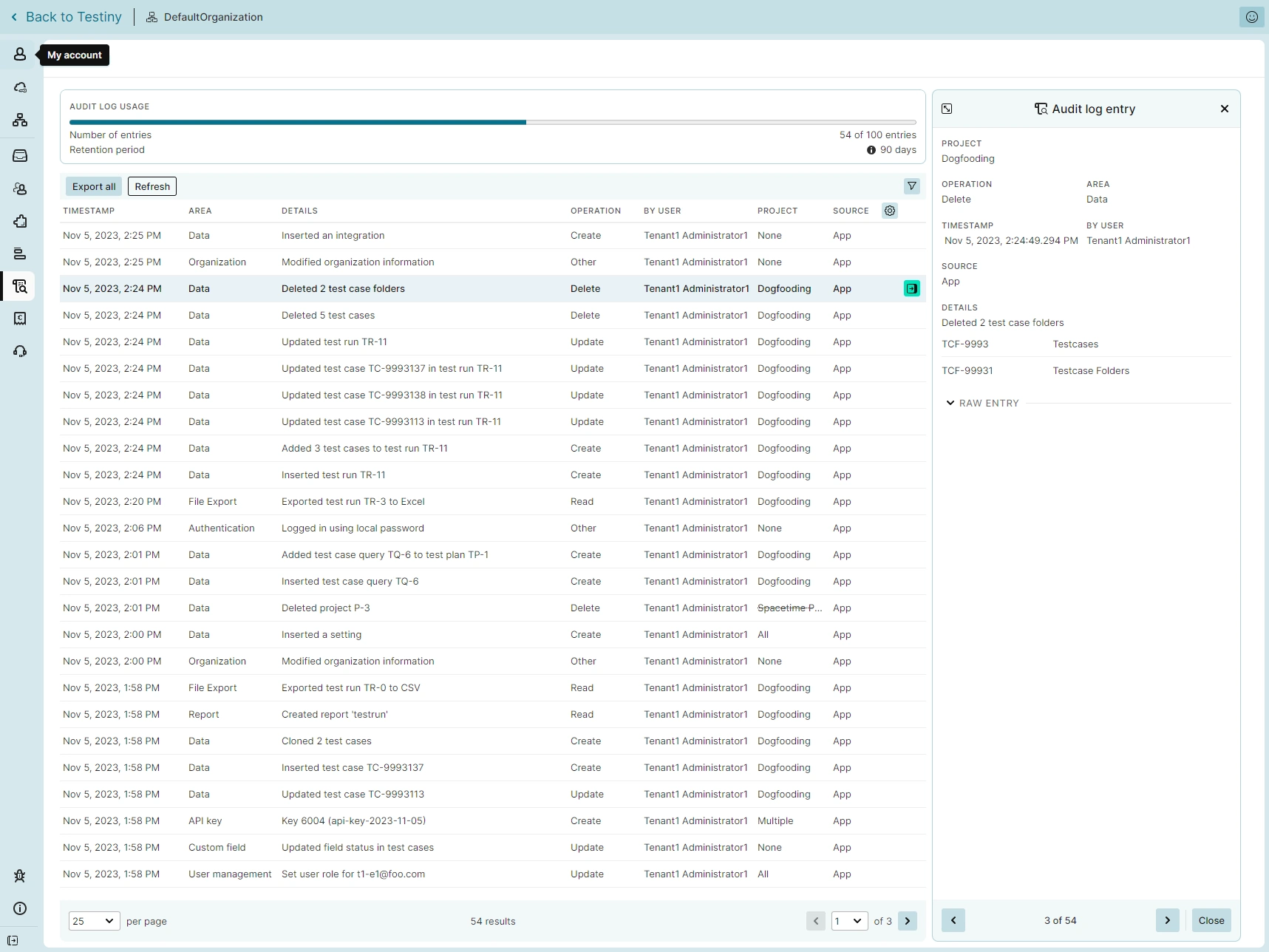Open the puzzle-piece integrations icon
This screenshot has width=1269, height=952.
click(20, 221)
